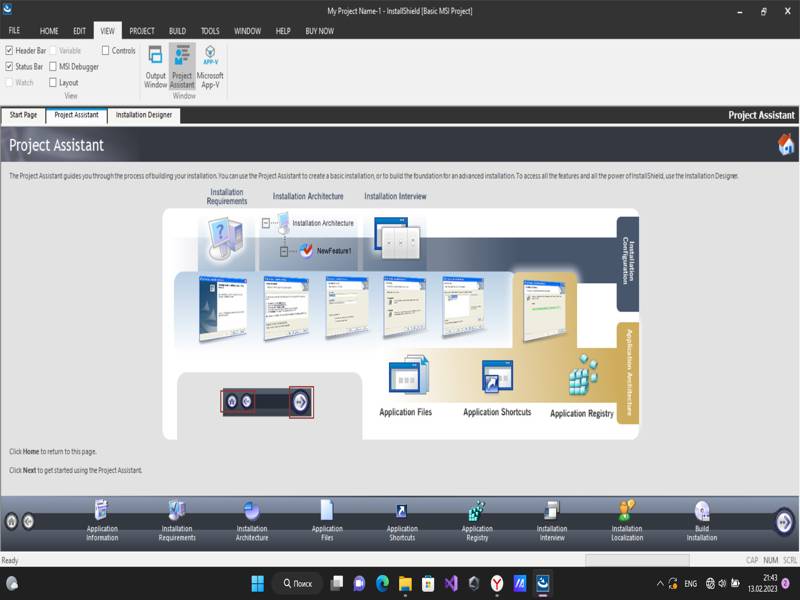
Task: Enable the MSI Debugger checkbox
Action: [53, 67]
